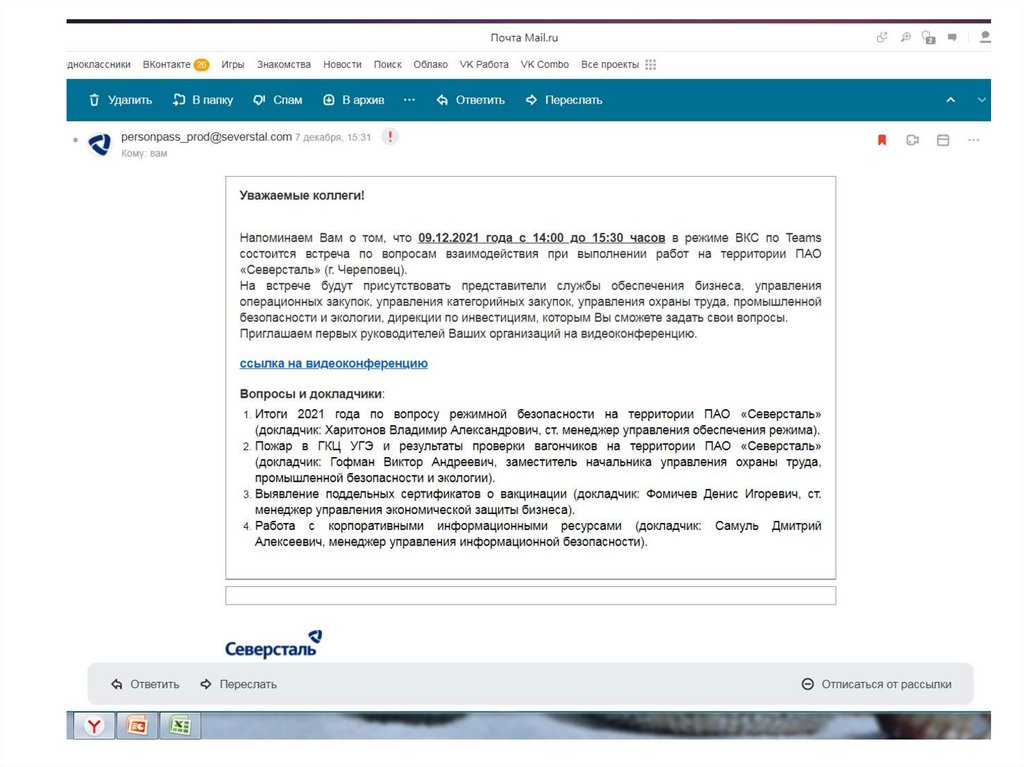The image size is (1024, 767).
Task: Click Ответить at the bottom bar
Action: [x=145, y=684]
